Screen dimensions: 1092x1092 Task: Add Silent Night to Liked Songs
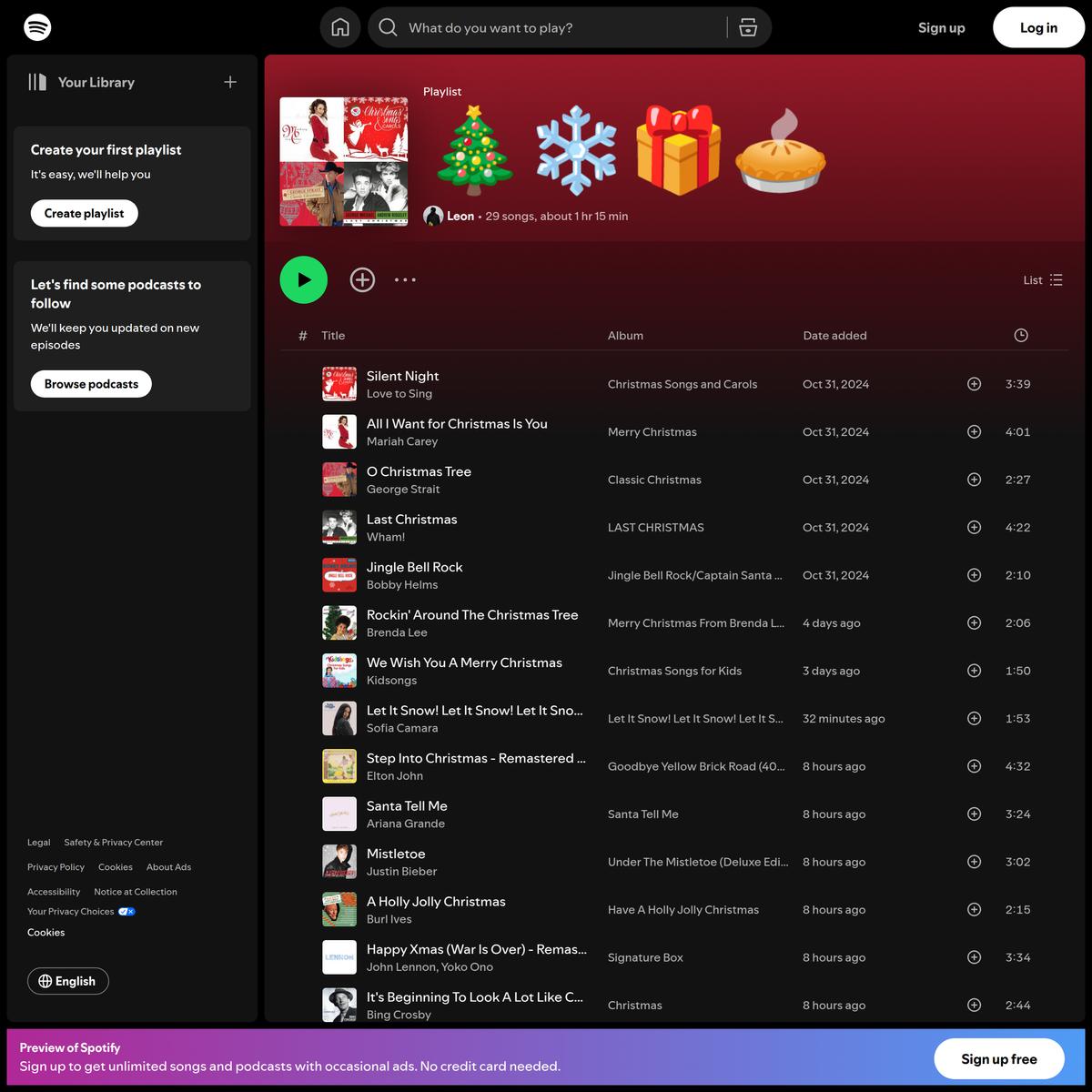pos(974,384)
